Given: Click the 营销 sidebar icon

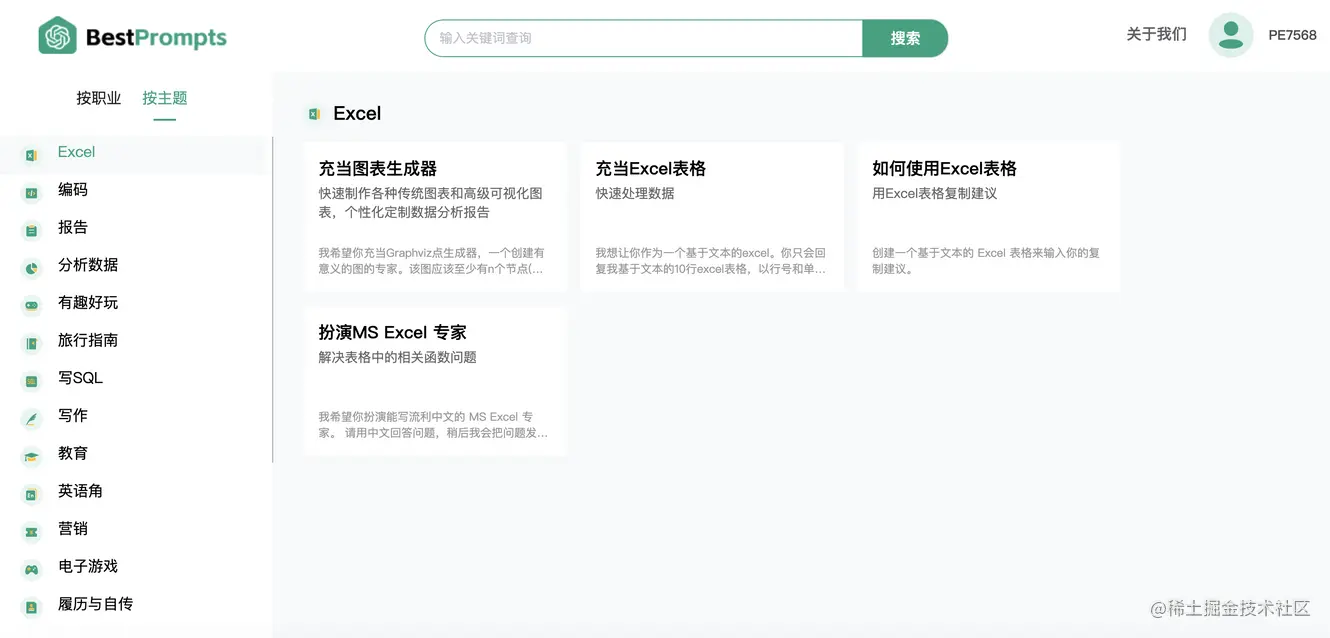Looking at the screenshot, I should coord(31,531).
